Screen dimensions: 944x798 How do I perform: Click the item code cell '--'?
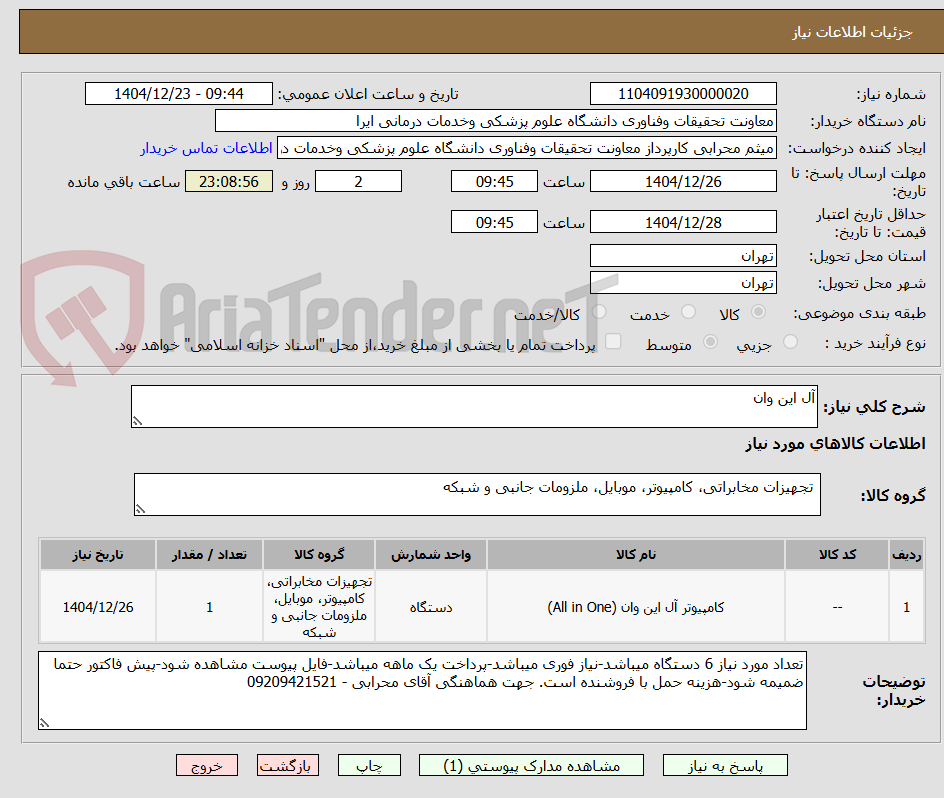point(837,607)
